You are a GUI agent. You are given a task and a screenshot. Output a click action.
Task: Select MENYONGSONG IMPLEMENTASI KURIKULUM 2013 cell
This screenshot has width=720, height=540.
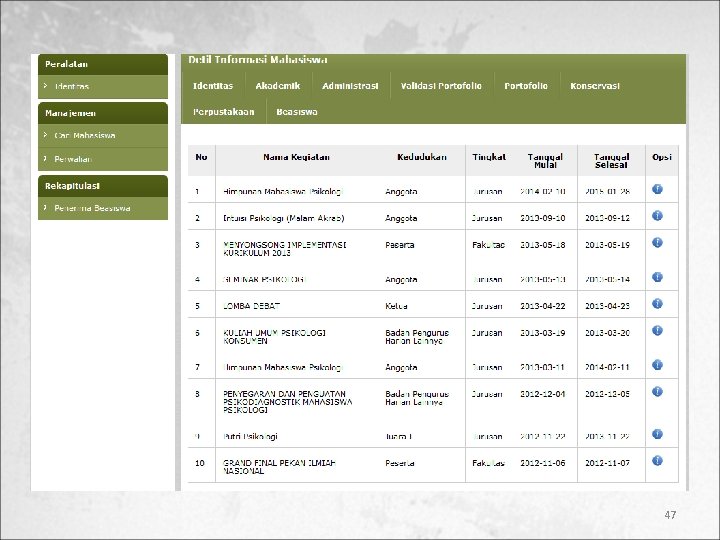(285, 249)
